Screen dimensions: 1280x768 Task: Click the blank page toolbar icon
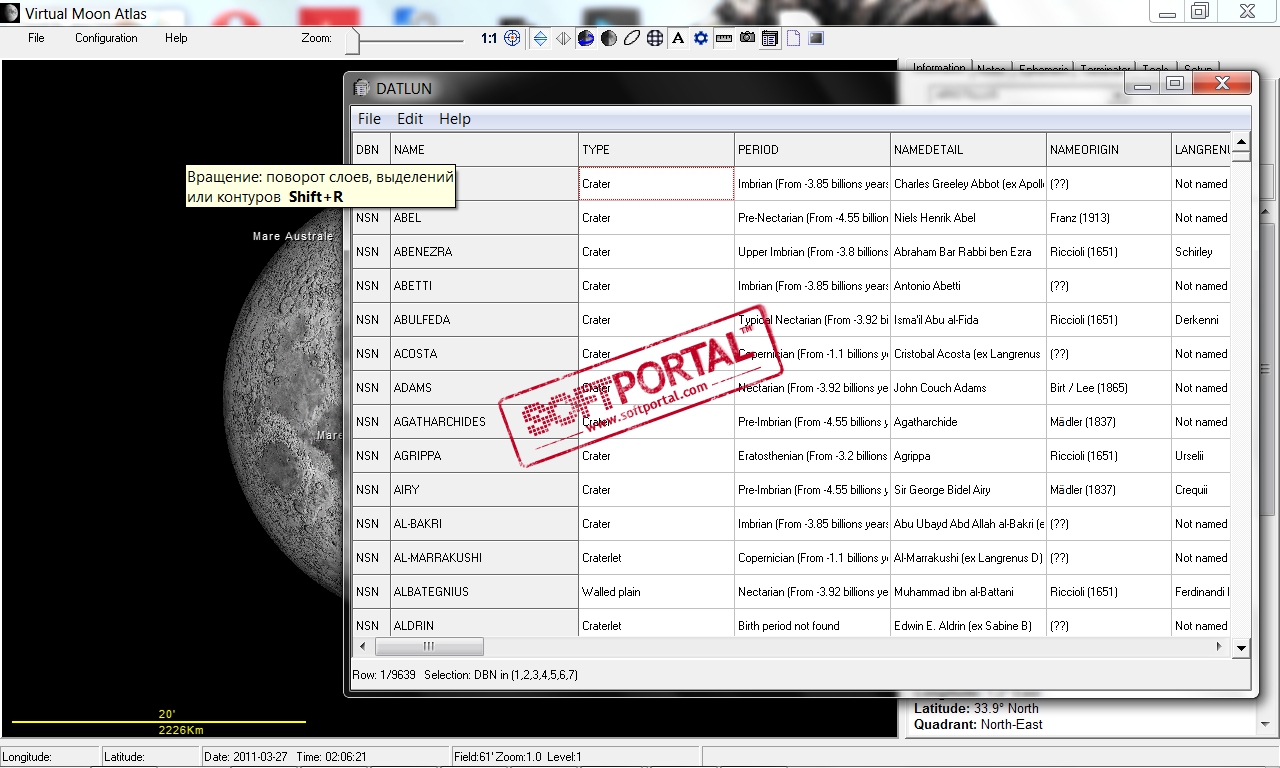coord(793,39)
